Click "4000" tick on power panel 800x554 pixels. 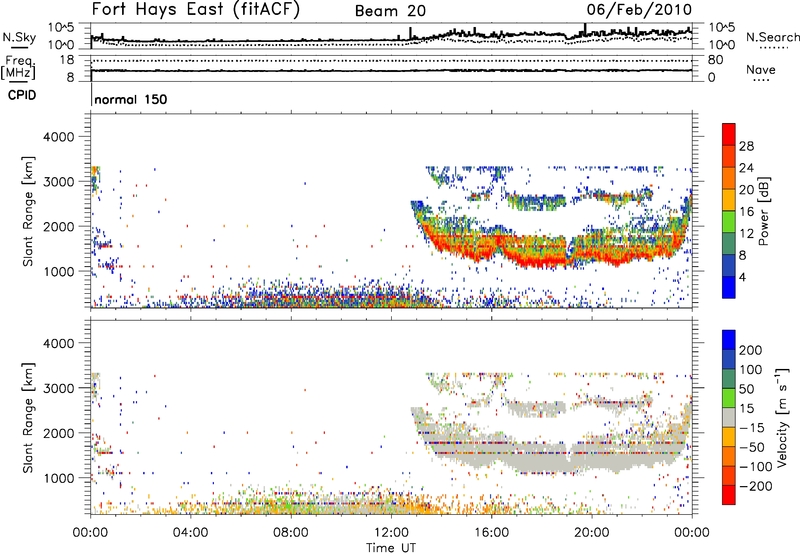58,137
